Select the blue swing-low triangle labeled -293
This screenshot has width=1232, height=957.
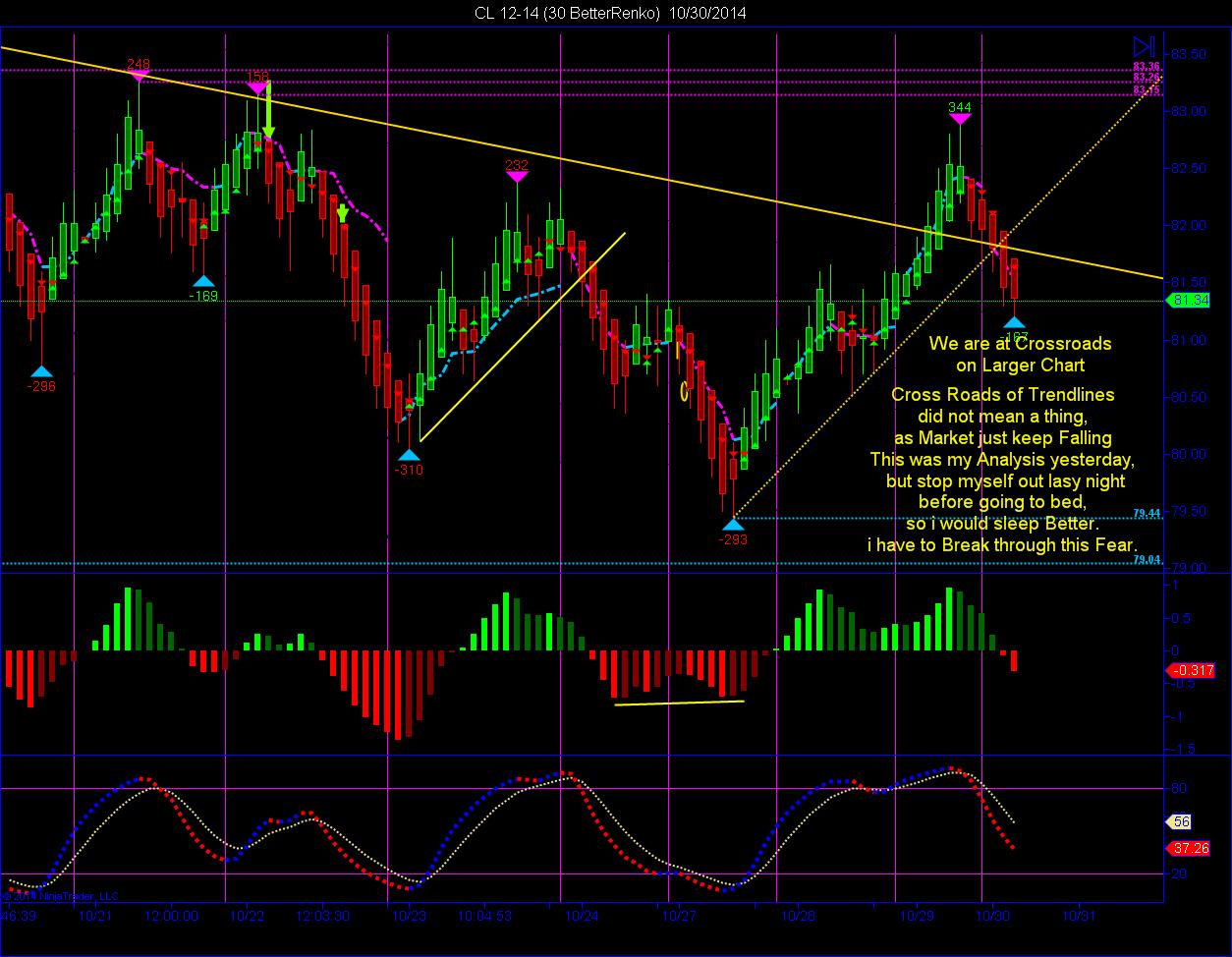click(x=732, y=524)
